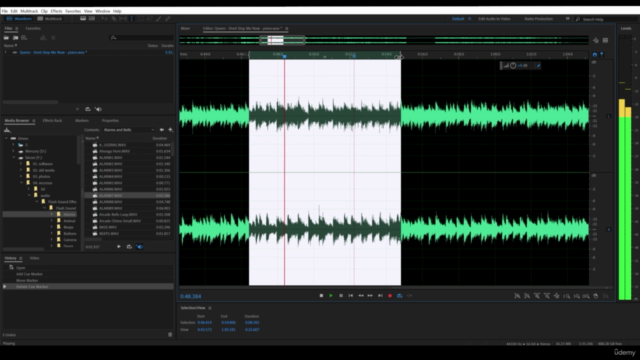
Task: Toggle Spectral Frequency Display button
Action: [83, 19]
